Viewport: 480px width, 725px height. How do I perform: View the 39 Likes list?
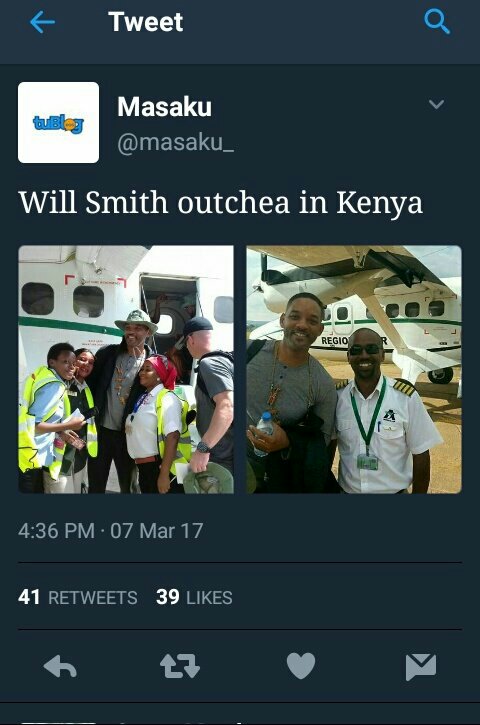(x=194, y=597)
